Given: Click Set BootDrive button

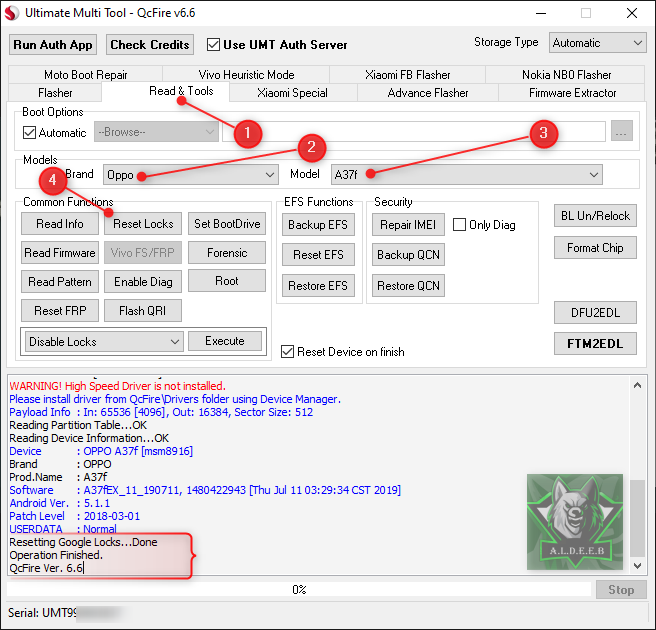Looking at the screenshot, I should (x=227, y=224).
